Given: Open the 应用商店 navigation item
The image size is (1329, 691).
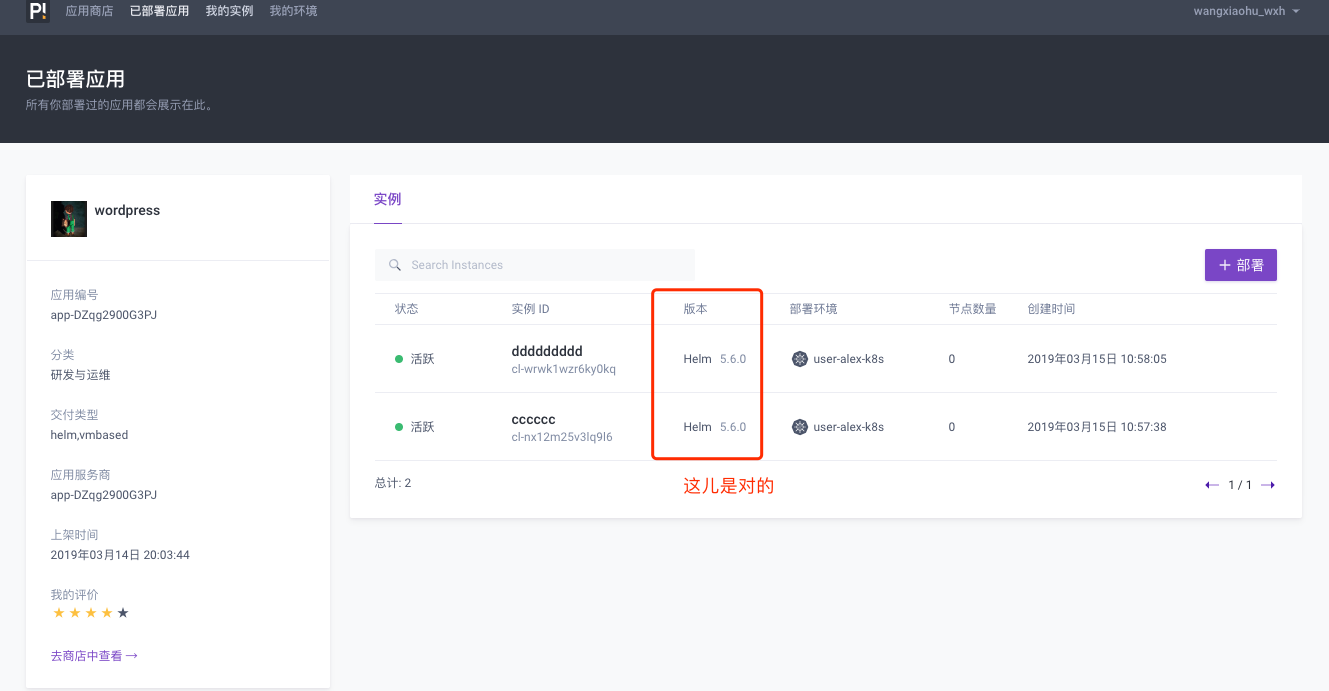Looking at the screenshot, I should tap(89, 11).
